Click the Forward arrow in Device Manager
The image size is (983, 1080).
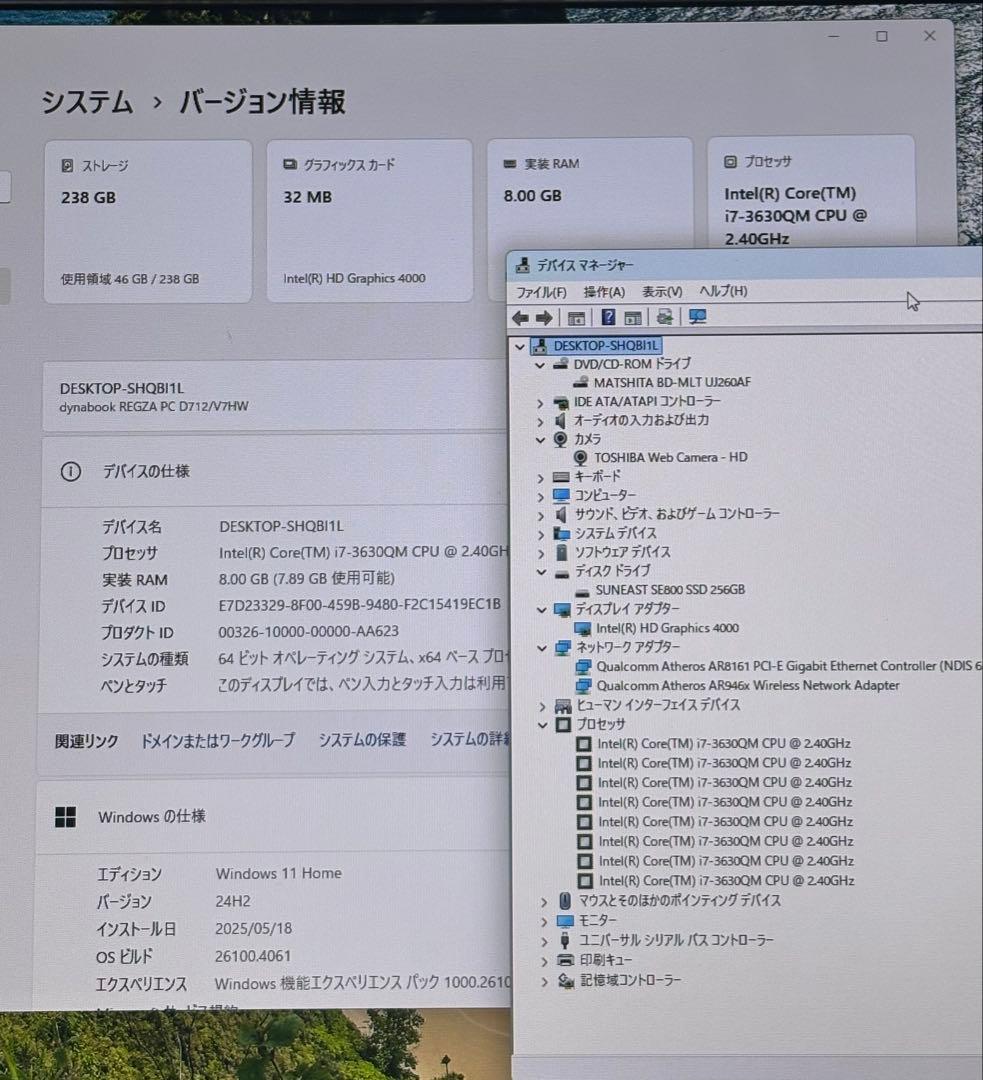[x=544, y=317]
